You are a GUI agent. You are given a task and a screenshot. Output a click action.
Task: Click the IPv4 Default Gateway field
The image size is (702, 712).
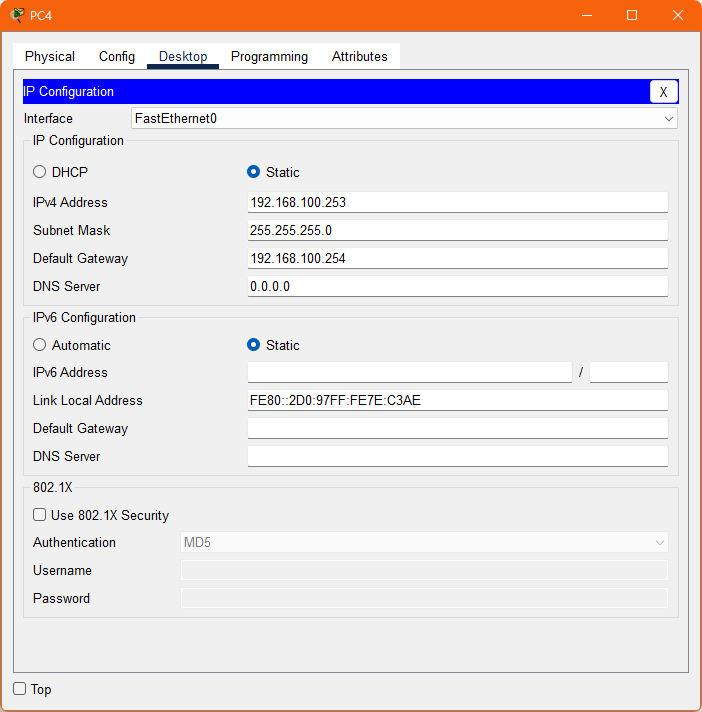pos(458,258)
